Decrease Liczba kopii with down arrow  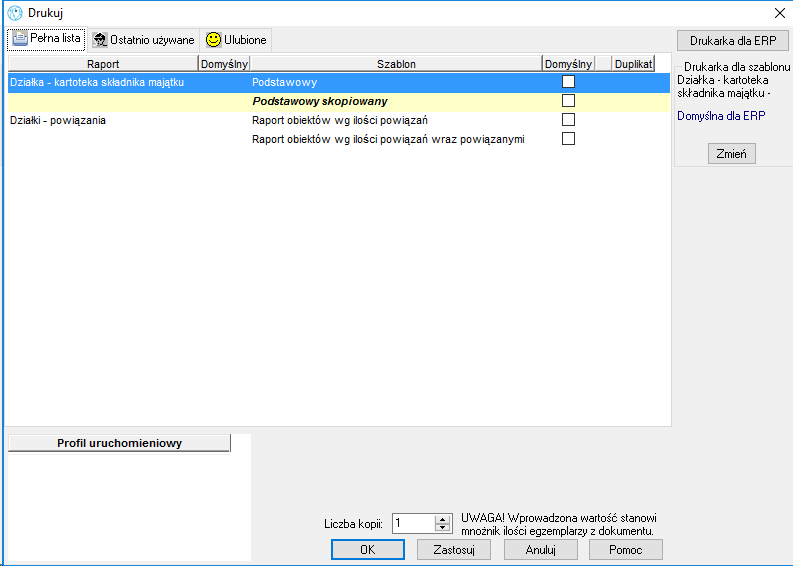(443, 528)
